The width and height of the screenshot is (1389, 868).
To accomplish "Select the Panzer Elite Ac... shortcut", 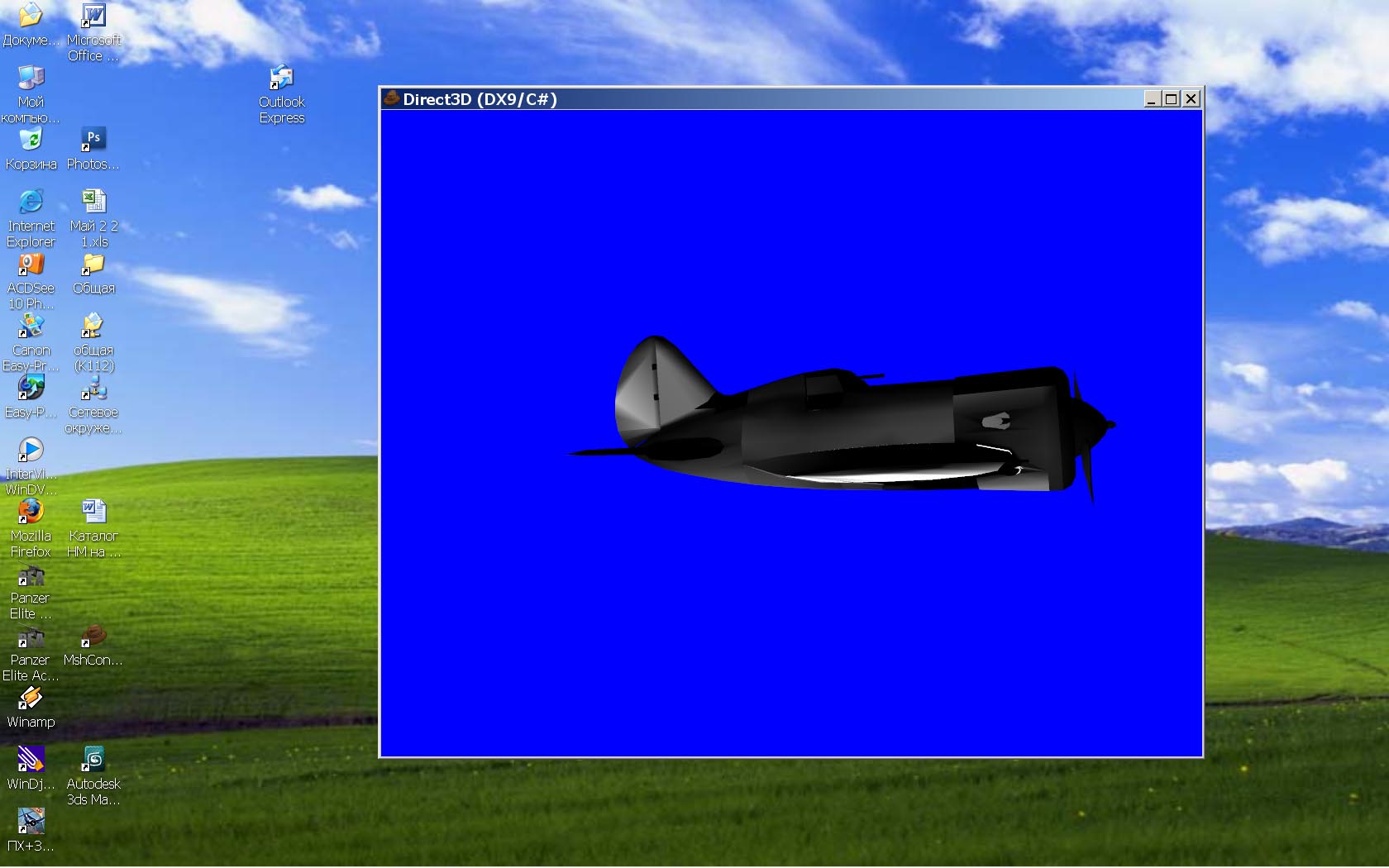I will coord(31,652).
